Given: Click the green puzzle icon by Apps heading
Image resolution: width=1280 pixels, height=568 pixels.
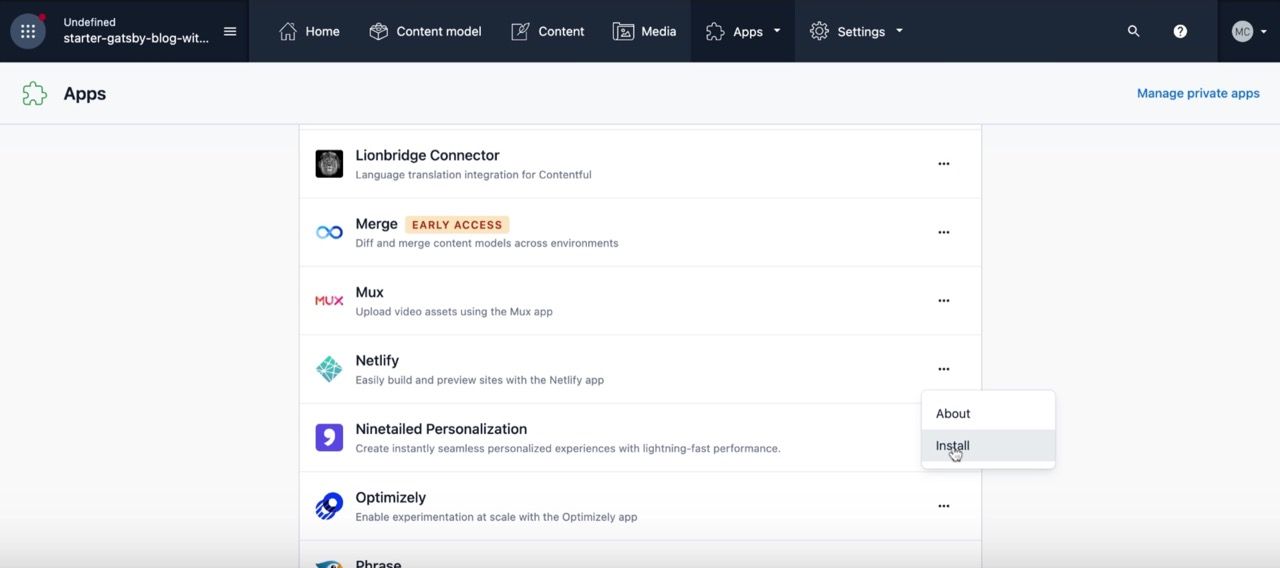Looking at the screenshot, I should pyautogui.click(x=35, y=94).
